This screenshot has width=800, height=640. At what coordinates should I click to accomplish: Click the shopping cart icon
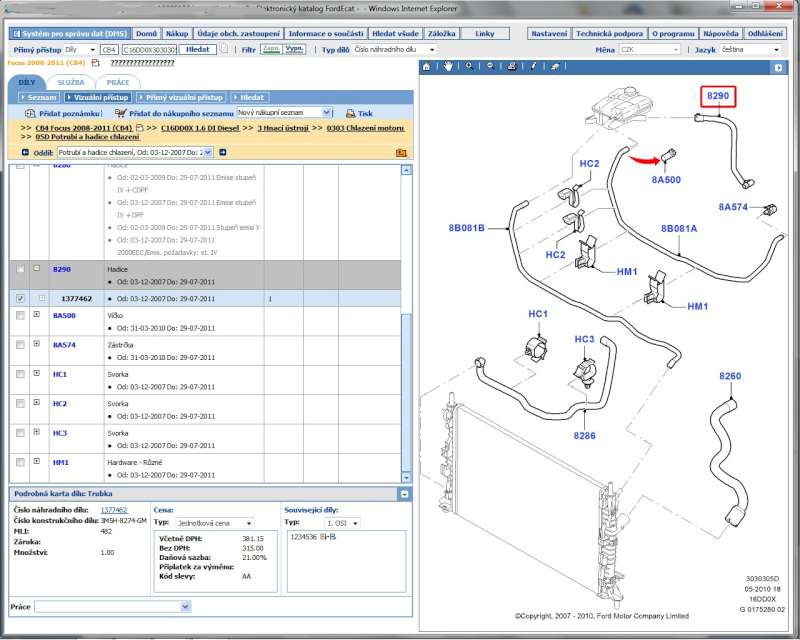(x=120, y=114)
